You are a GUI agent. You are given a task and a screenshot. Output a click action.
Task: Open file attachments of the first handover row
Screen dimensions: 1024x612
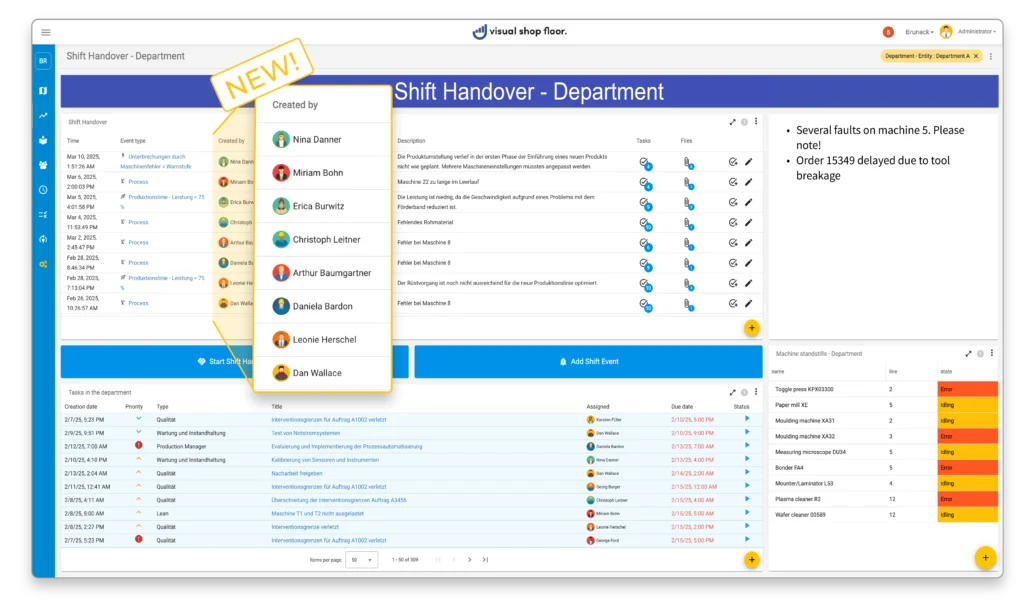point(687,161)
